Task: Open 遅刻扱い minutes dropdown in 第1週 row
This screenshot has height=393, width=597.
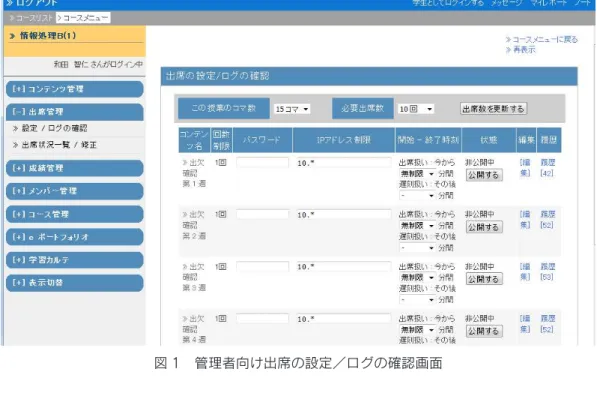Action: tap(417, 195)
